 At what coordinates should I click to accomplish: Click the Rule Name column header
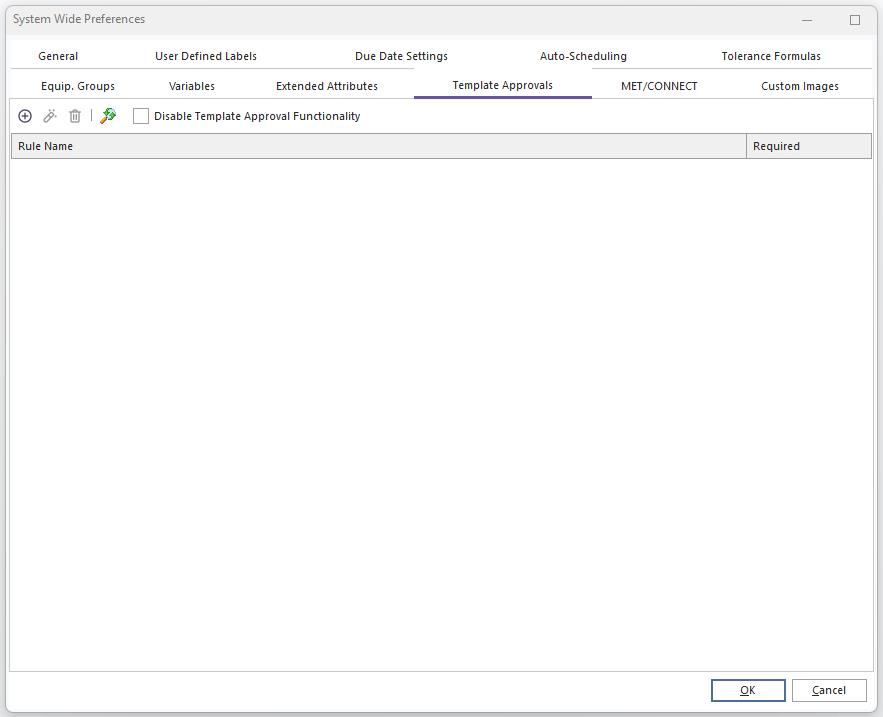378,146
